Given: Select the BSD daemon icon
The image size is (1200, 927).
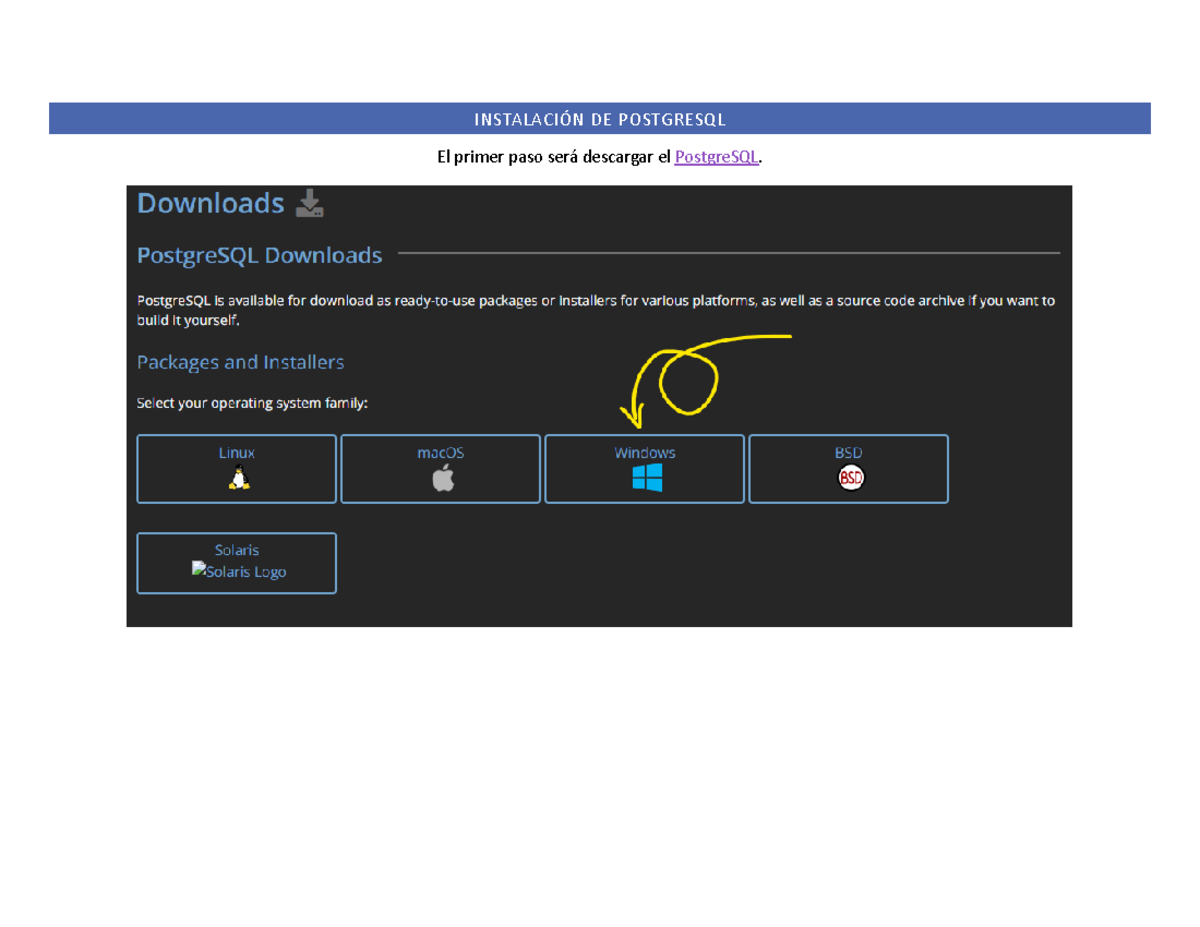Looking at the screenshot, I should 848,480.
